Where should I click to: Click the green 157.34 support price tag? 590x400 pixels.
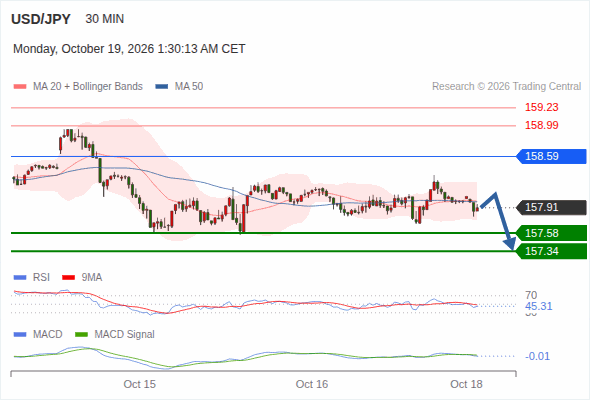551,251
